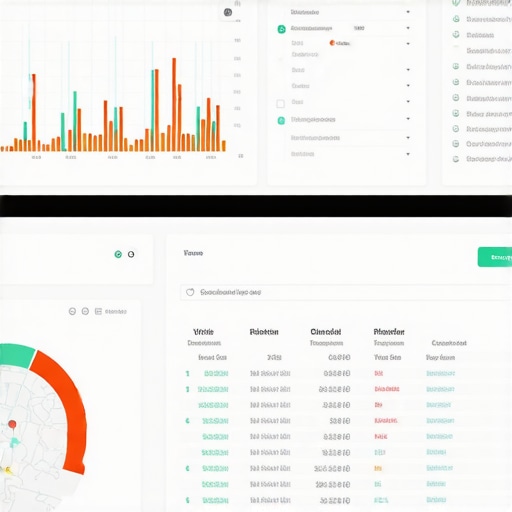The width and height of the screenshot is (512, 512).
Task: Expand the dropdown arrow on the empty checkbox row
Action: [408, 101]
